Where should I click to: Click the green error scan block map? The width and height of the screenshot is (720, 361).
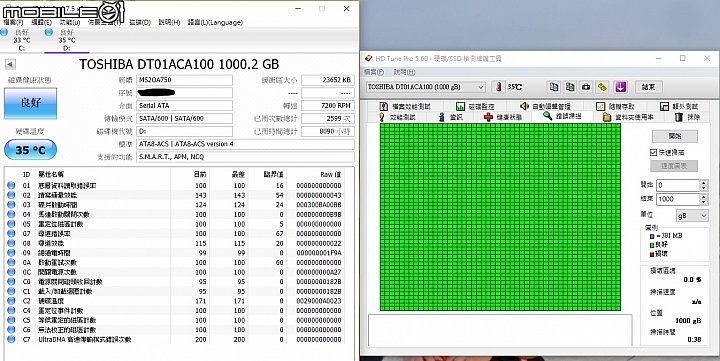[x=501, y=217]
